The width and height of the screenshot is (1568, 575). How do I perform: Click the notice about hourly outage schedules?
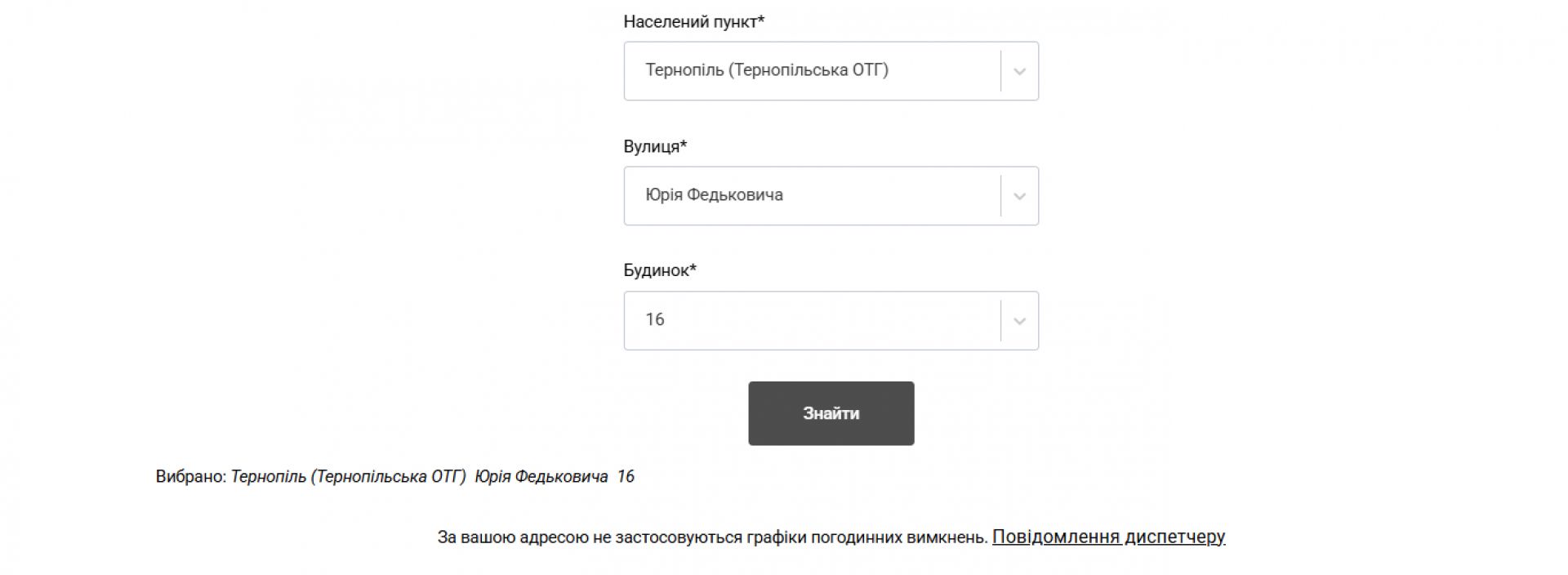coord(712,537)
